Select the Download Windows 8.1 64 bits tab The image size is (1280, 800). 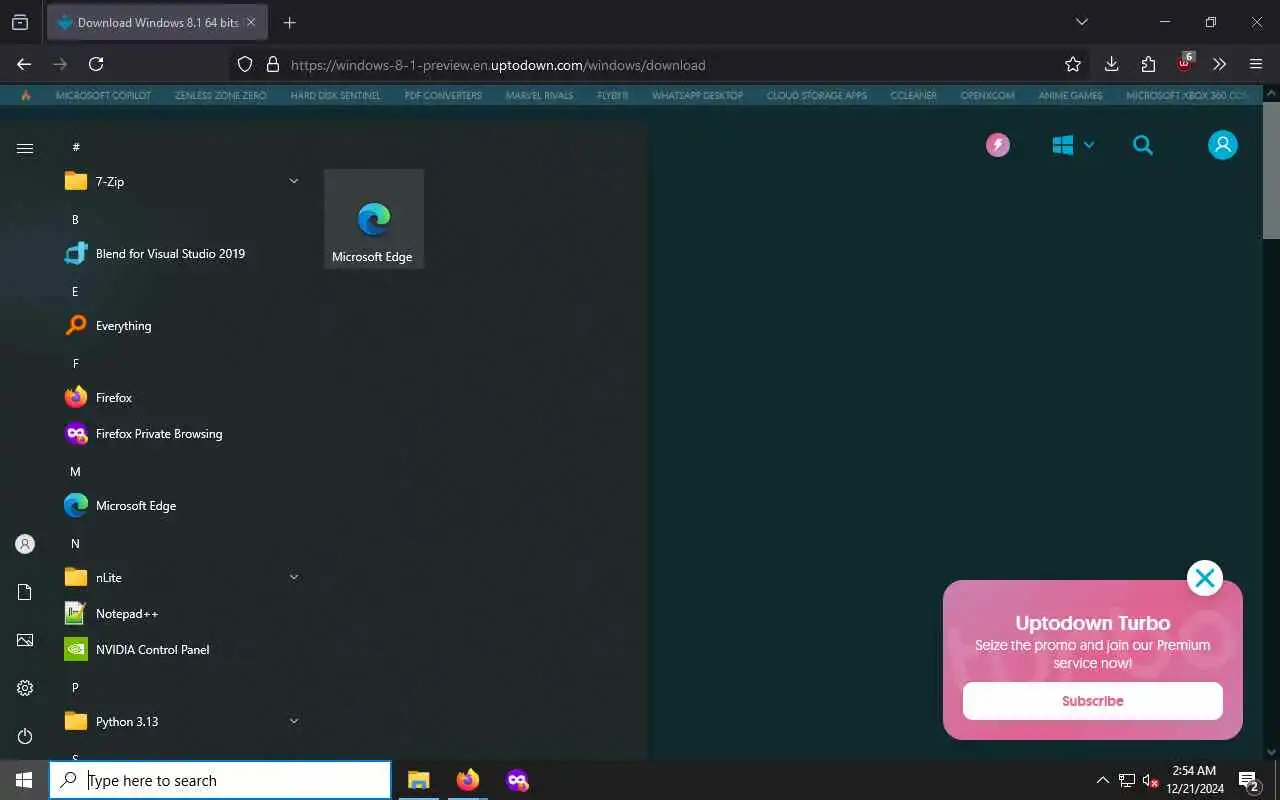point(157,22)
